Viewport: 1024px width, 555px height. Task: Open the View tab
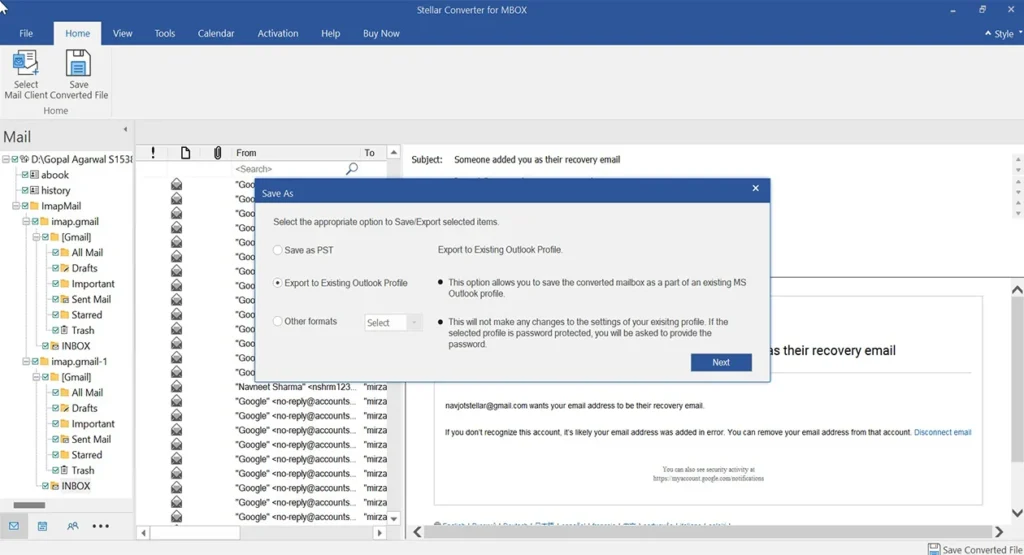122,33
